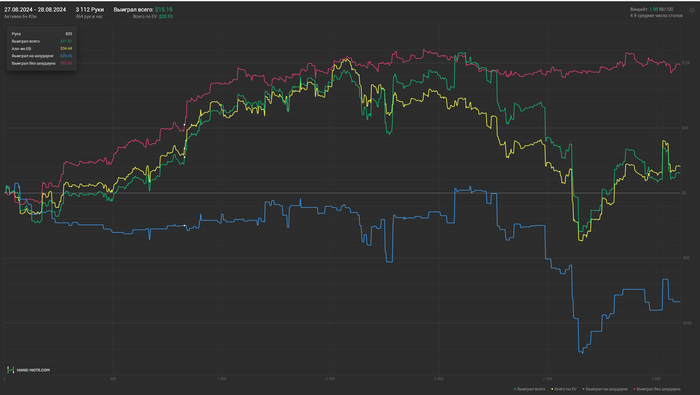Toggle the blue "Выиграл на шоудауне" legend series
The image size is (700, 395).
pos(605,389)
